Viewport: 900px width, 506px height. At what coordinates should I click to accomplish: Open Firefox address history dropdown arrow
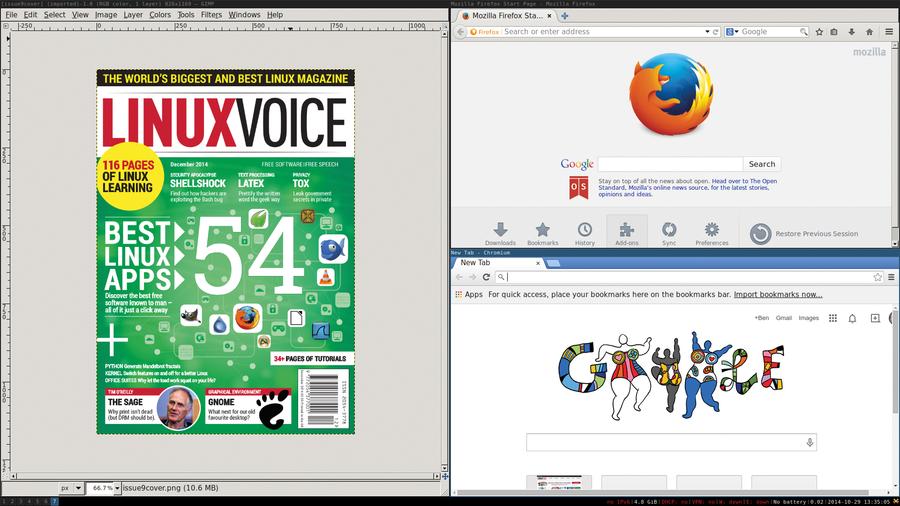coord(707,32)
